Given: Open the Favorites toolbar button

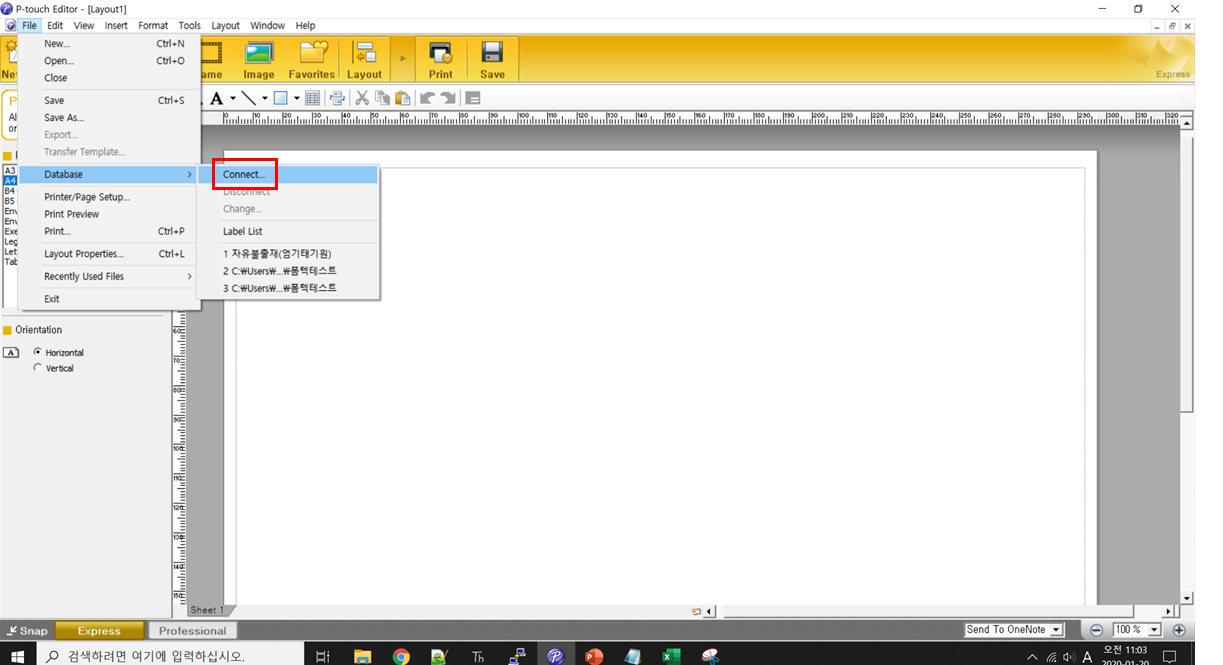Looking at the screenshot, I should (312, 60).
